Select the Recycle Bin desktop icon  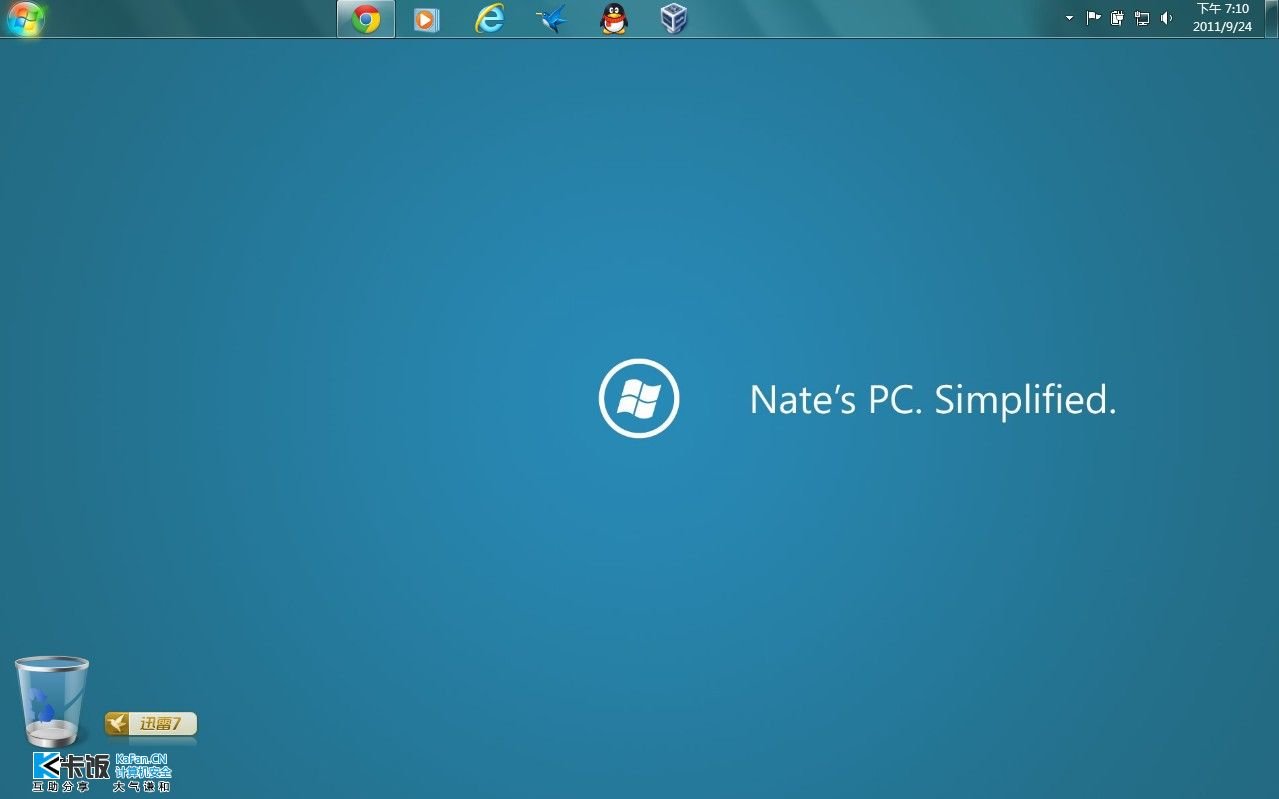tap(51, 701)
